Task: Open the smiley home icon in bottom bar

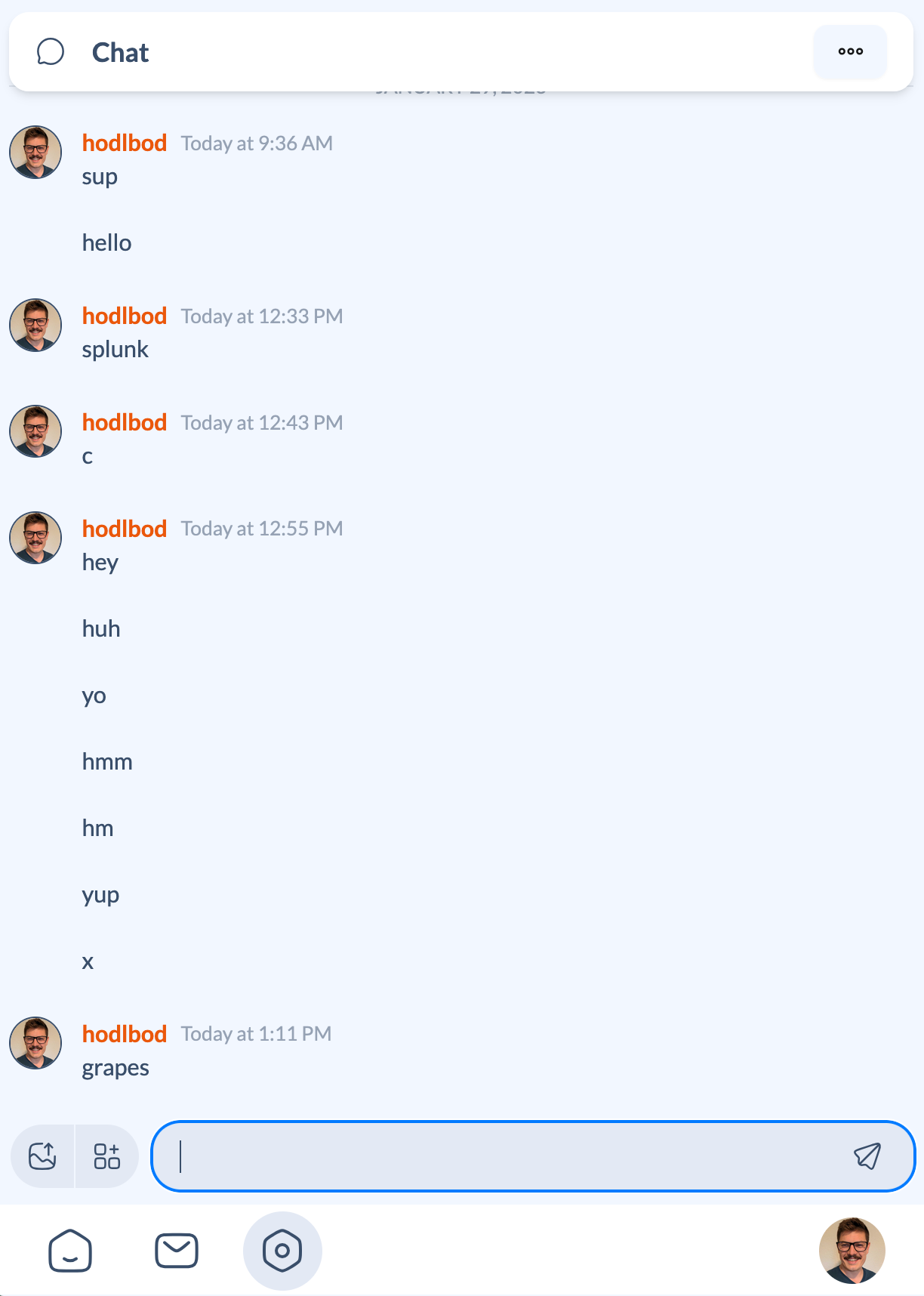Action: (x=70, y=1251)
